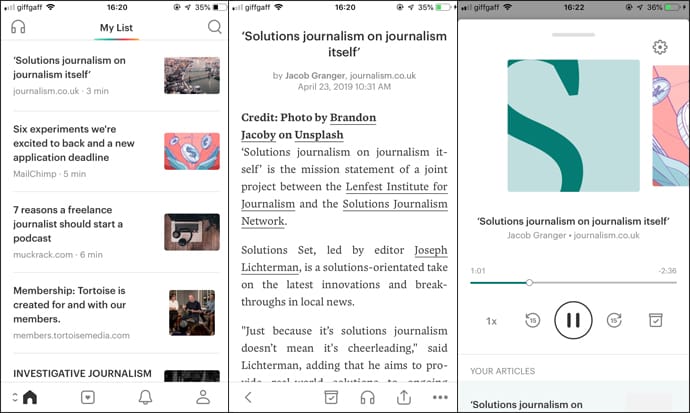Go to Home tab in bottom bar
690x413 pixels.
[30, 397]
